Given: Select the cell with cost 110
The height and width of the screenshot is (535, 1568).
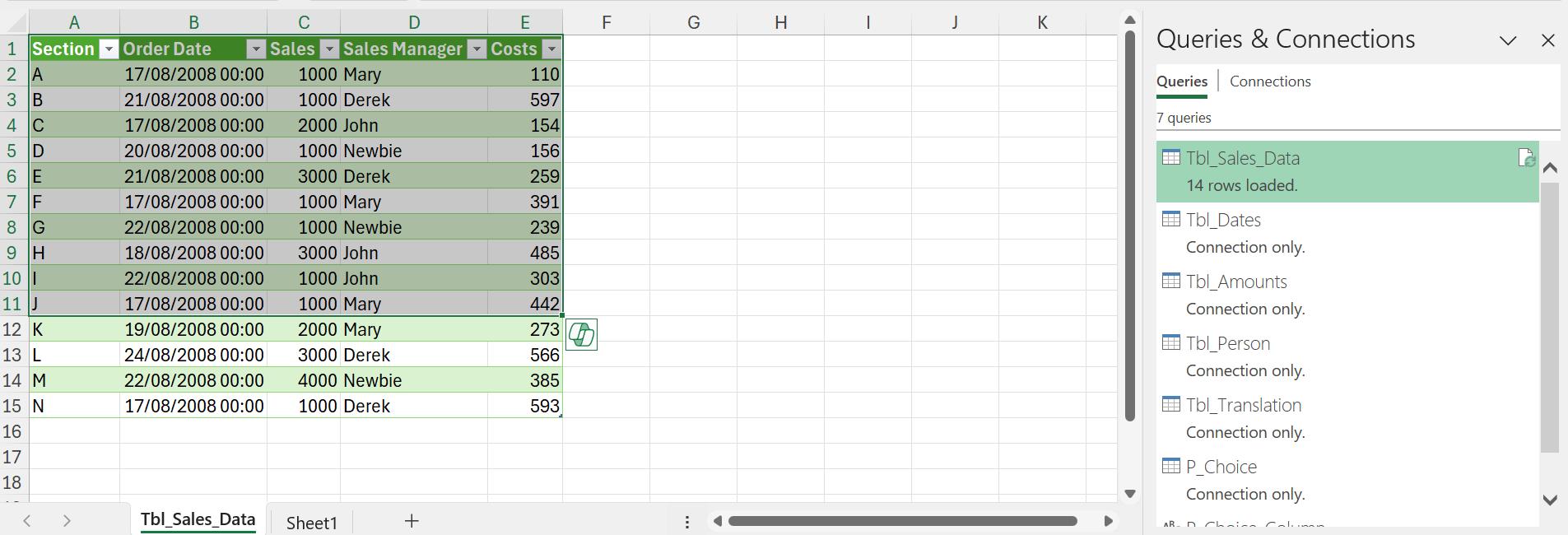Looking at the screenshot, I should [525, 74].
